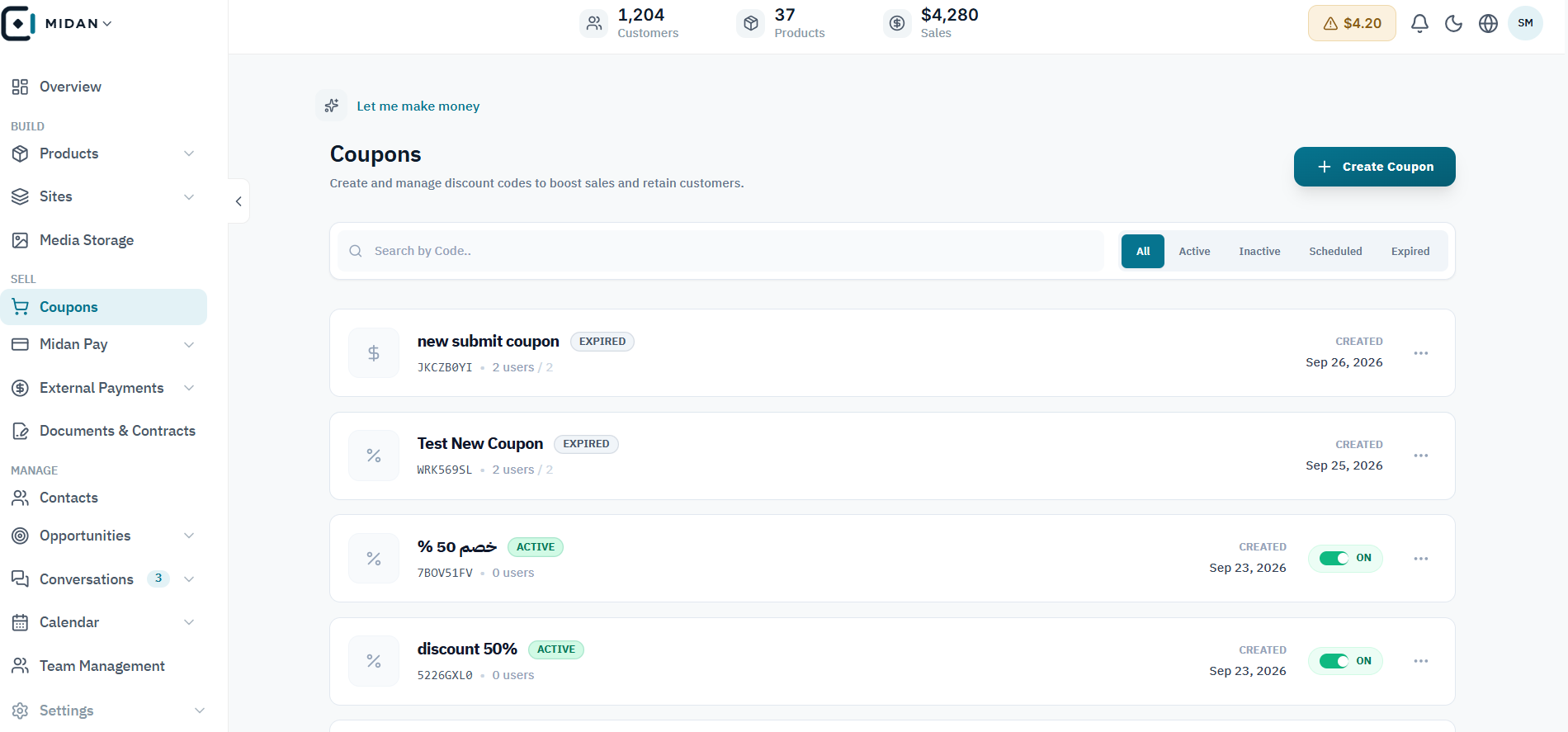Click the sparkle icon beside Let me make money
The width and height of the screenshot is (1568, 732).
tap(332, 106)
